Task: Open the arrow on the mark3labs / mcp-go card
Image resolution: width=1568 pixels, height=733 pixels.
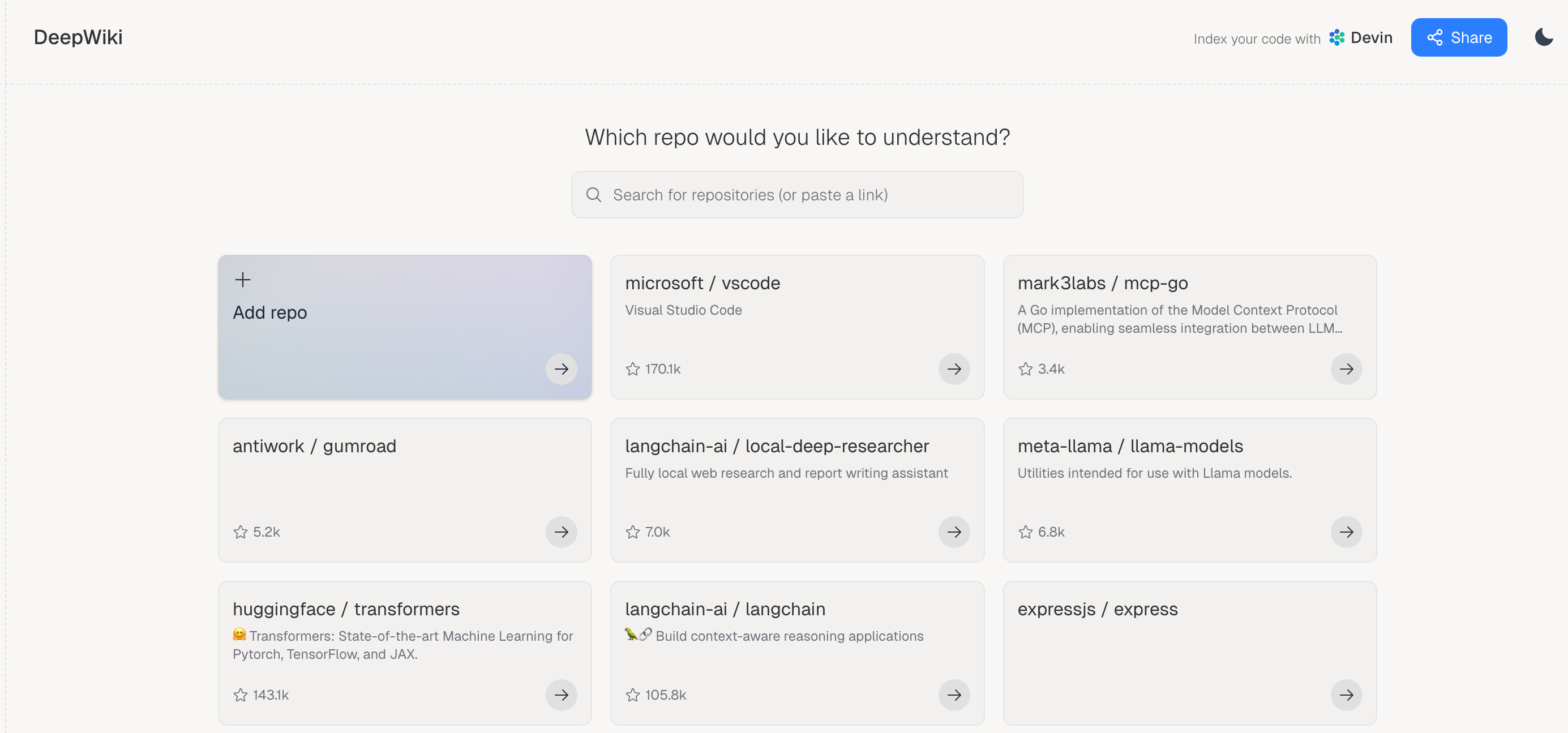Action: click(1346, 369)
